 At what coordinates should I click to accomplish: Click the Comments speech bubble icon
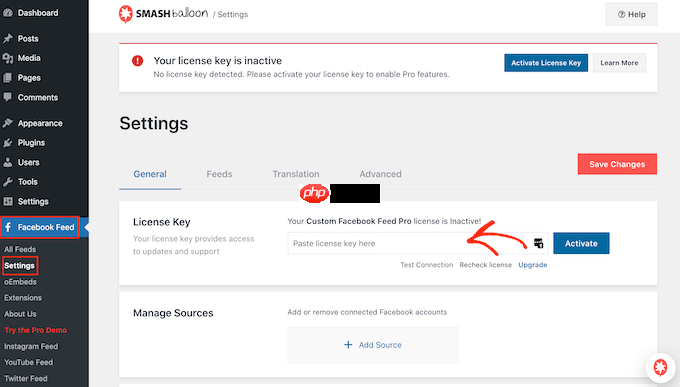(x=7, y=97)
